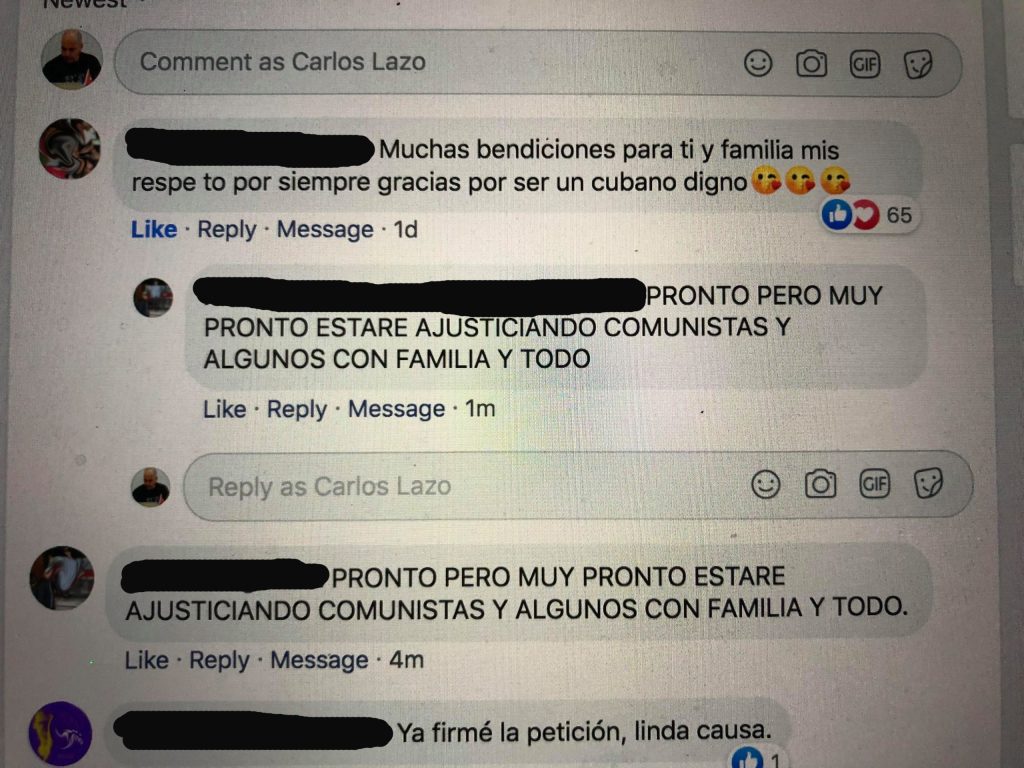This screenshot has height=768, width=1024.
Task: Click in the Reply as Carlos Lazo field
Action: pyautogui.click(x=578, y=486)
